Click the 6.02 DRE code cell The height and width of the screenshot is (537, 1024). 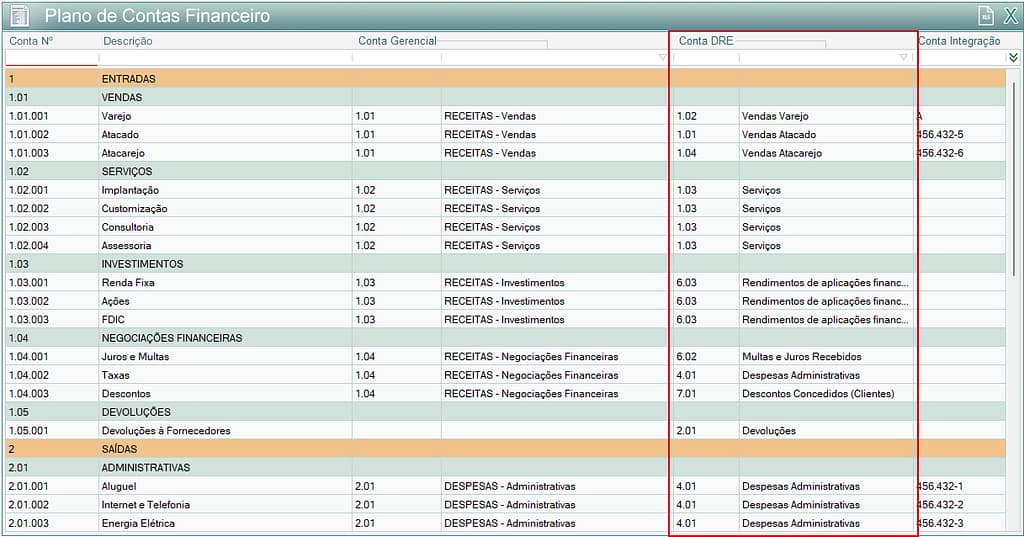point(705,357)
